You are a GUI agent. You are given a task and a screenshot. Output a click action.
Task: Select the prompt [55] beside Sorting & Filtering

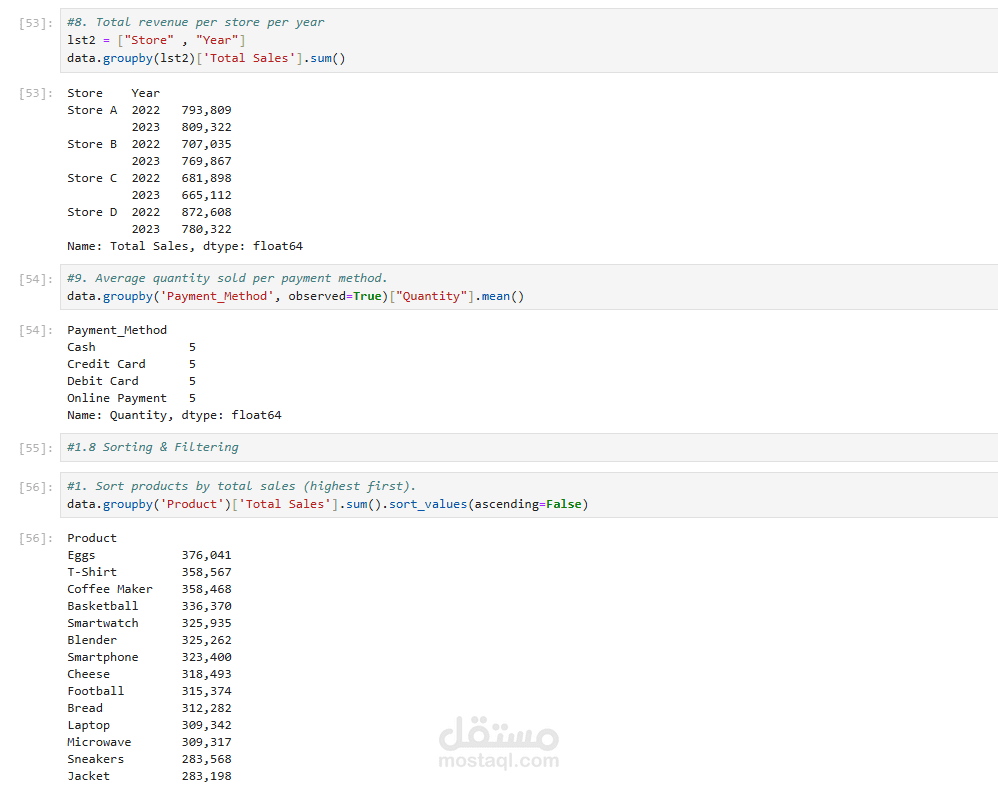(x=36, y=448)
